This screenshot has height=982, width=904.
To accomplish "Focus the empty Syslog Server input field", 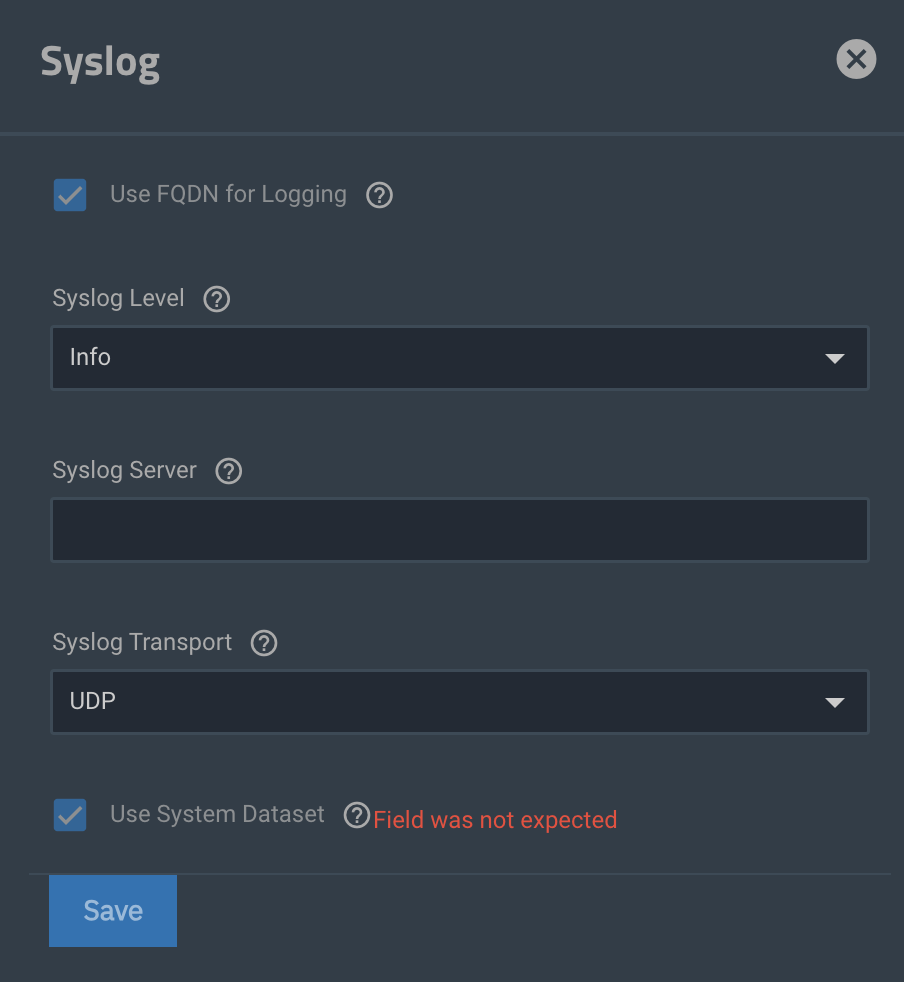I will click(460, 530).
